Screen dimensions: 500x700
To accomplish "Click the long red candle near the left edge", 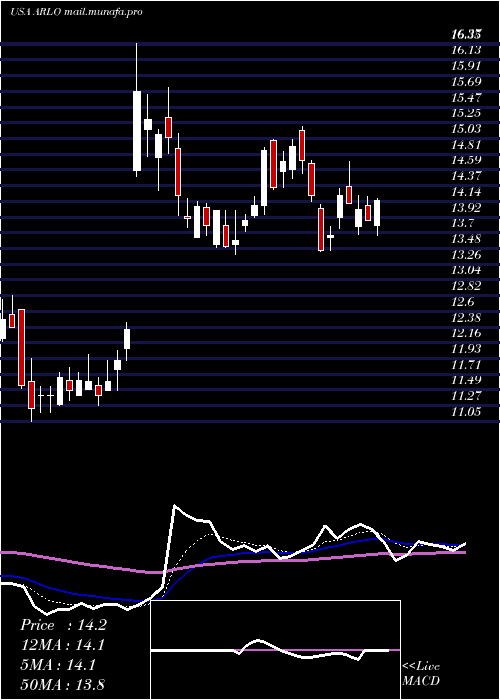I will point(21,347).
